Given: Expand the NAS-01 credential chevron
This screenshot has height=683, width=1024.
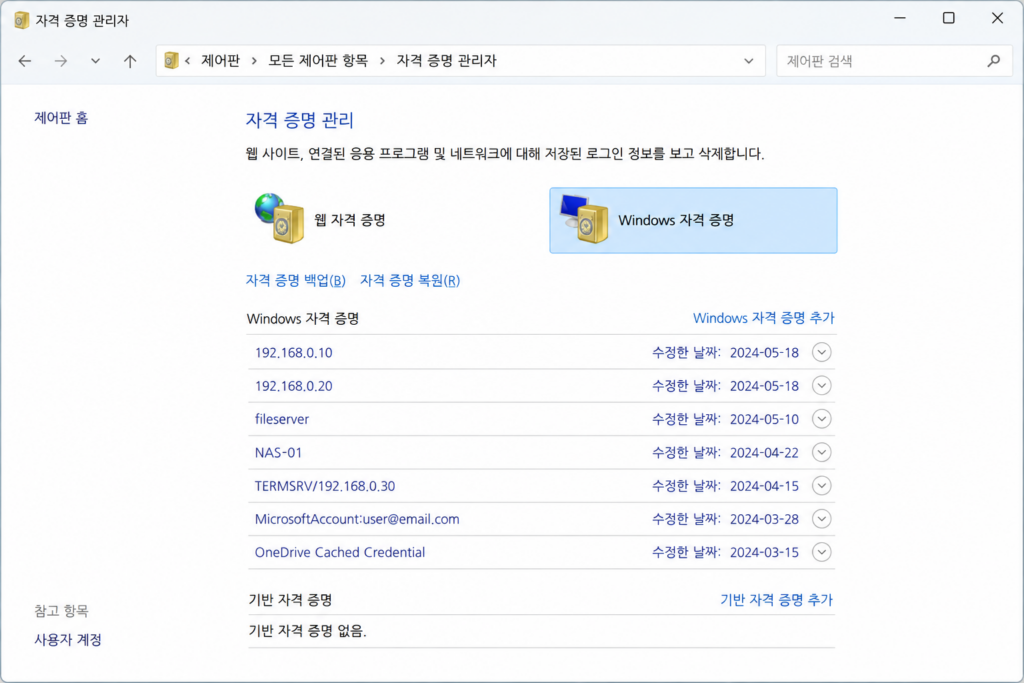Looking at the screenshot, I should pyautogui.click(x=822, y=453).
